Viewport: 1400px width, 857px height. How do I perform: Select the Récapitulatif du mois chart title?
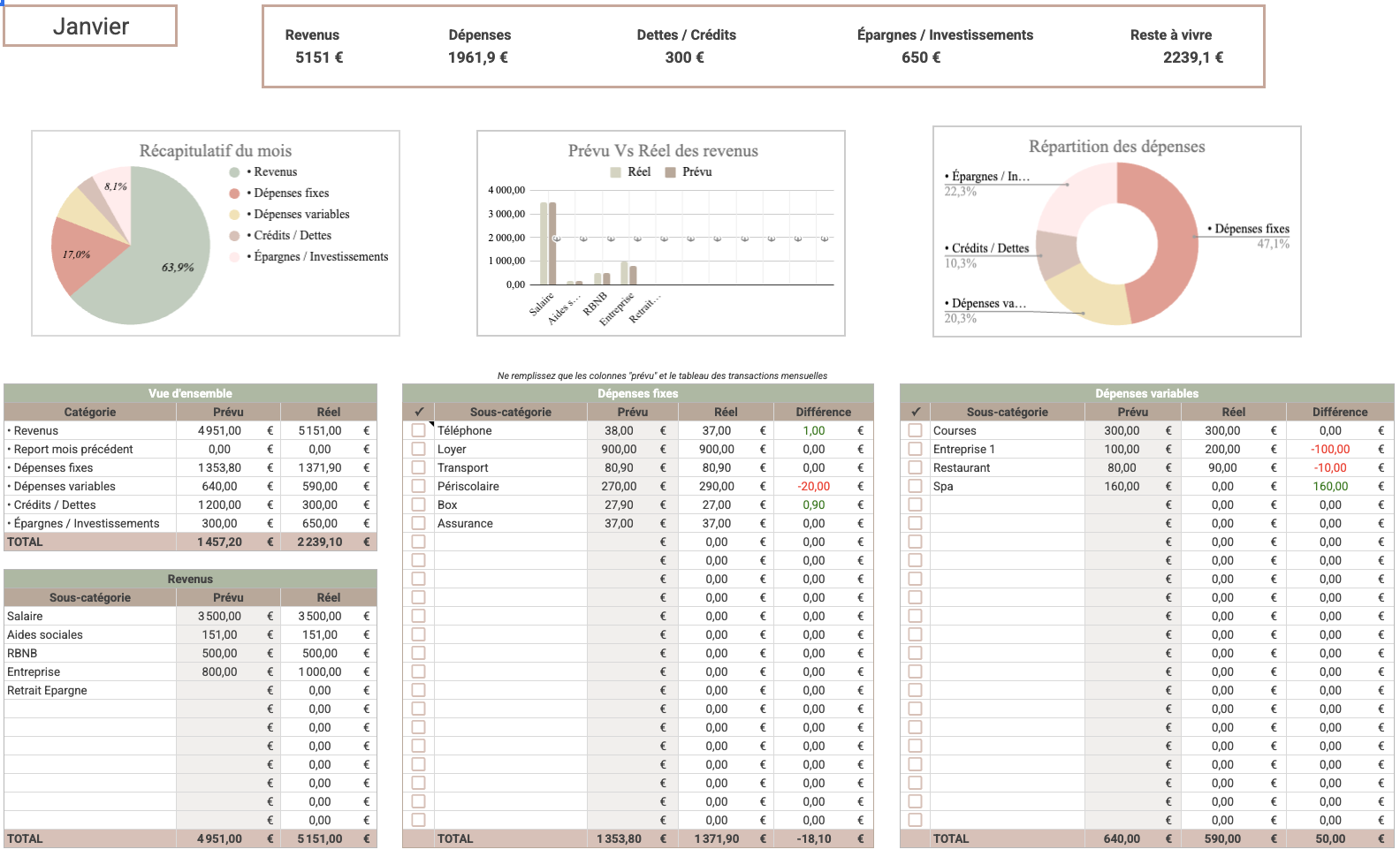point(216,151)
